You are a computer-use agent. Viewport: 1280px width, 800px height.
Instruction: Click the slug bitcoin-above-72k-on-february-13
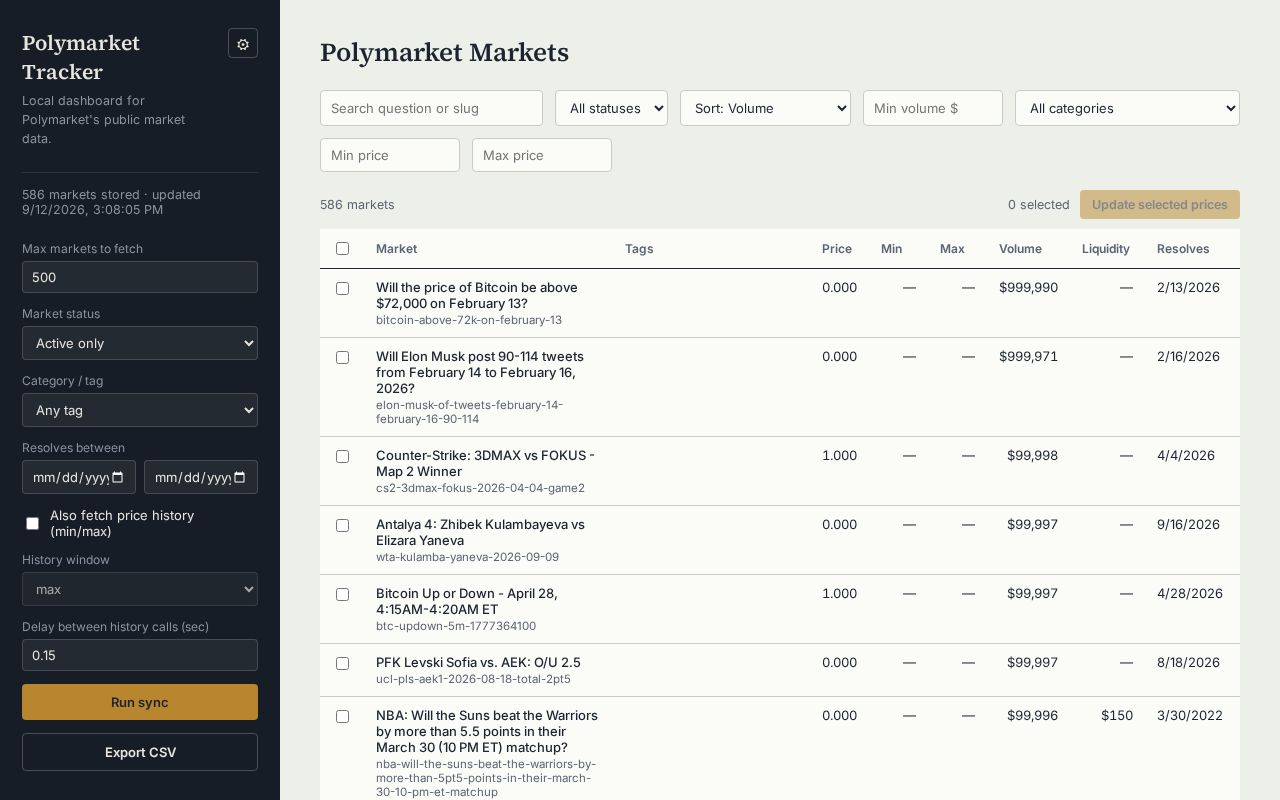(x=469, y=320)
